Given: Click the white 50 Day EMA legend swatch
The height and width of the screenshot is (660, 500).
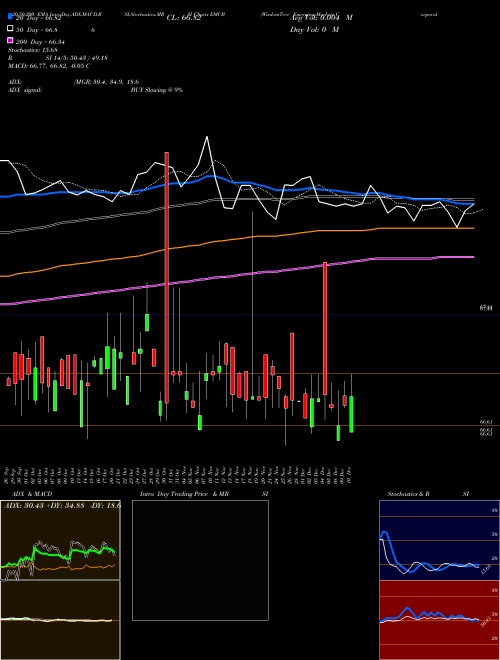Looking at the screenshot, I should 10,29.
